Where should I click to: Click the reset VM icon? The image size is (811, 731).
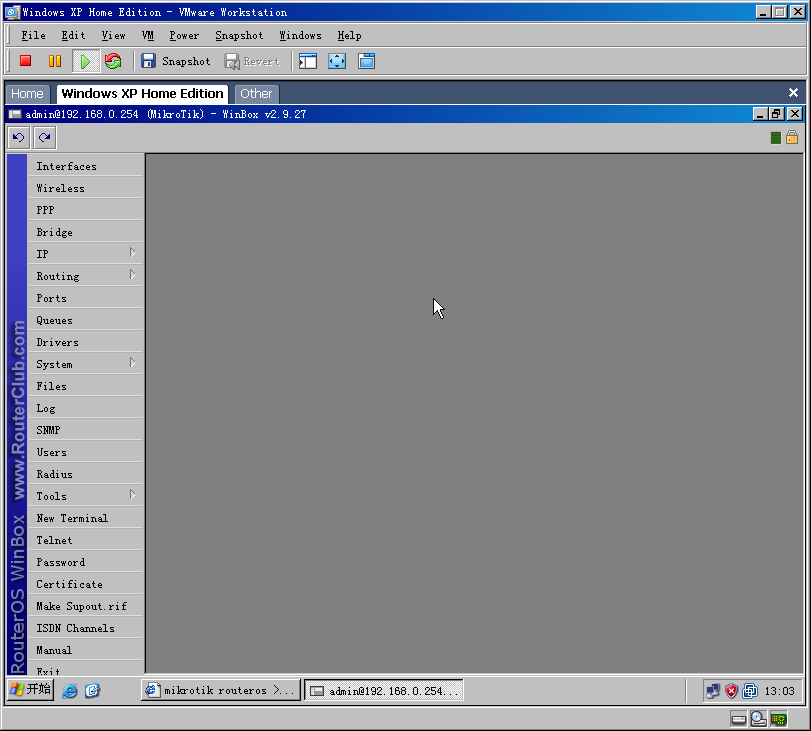113,61
